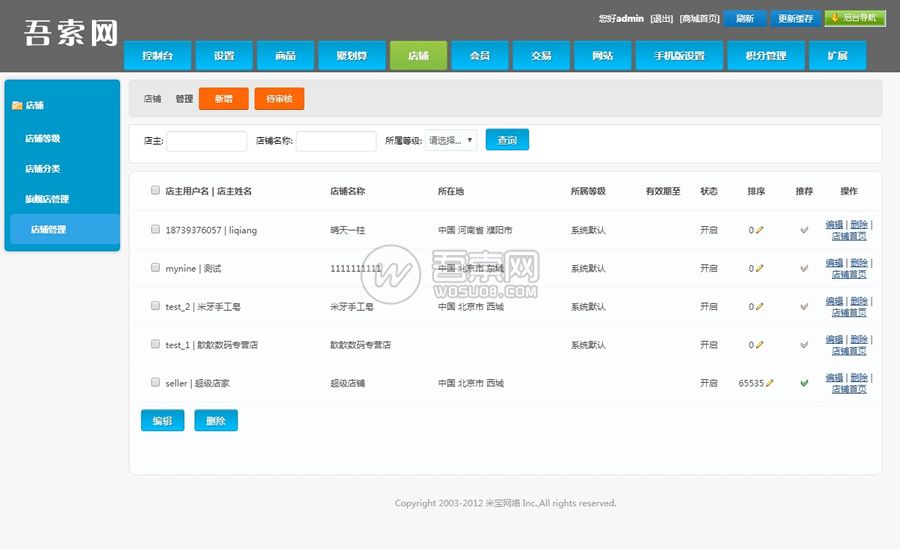Tick the checkbox for test_1 row
900x549 pixels.
155,344
